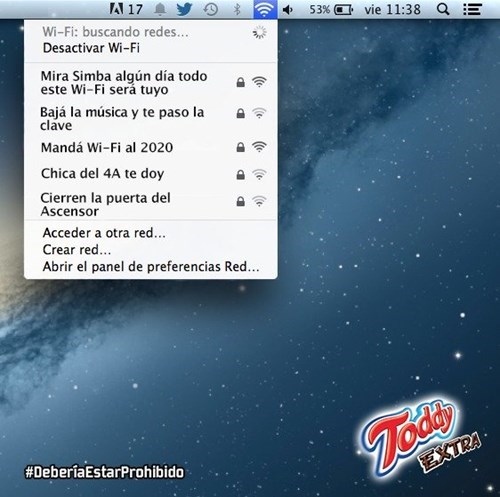
Task: Open the Bluetooth menu bar icon
Action: point(237,9)
